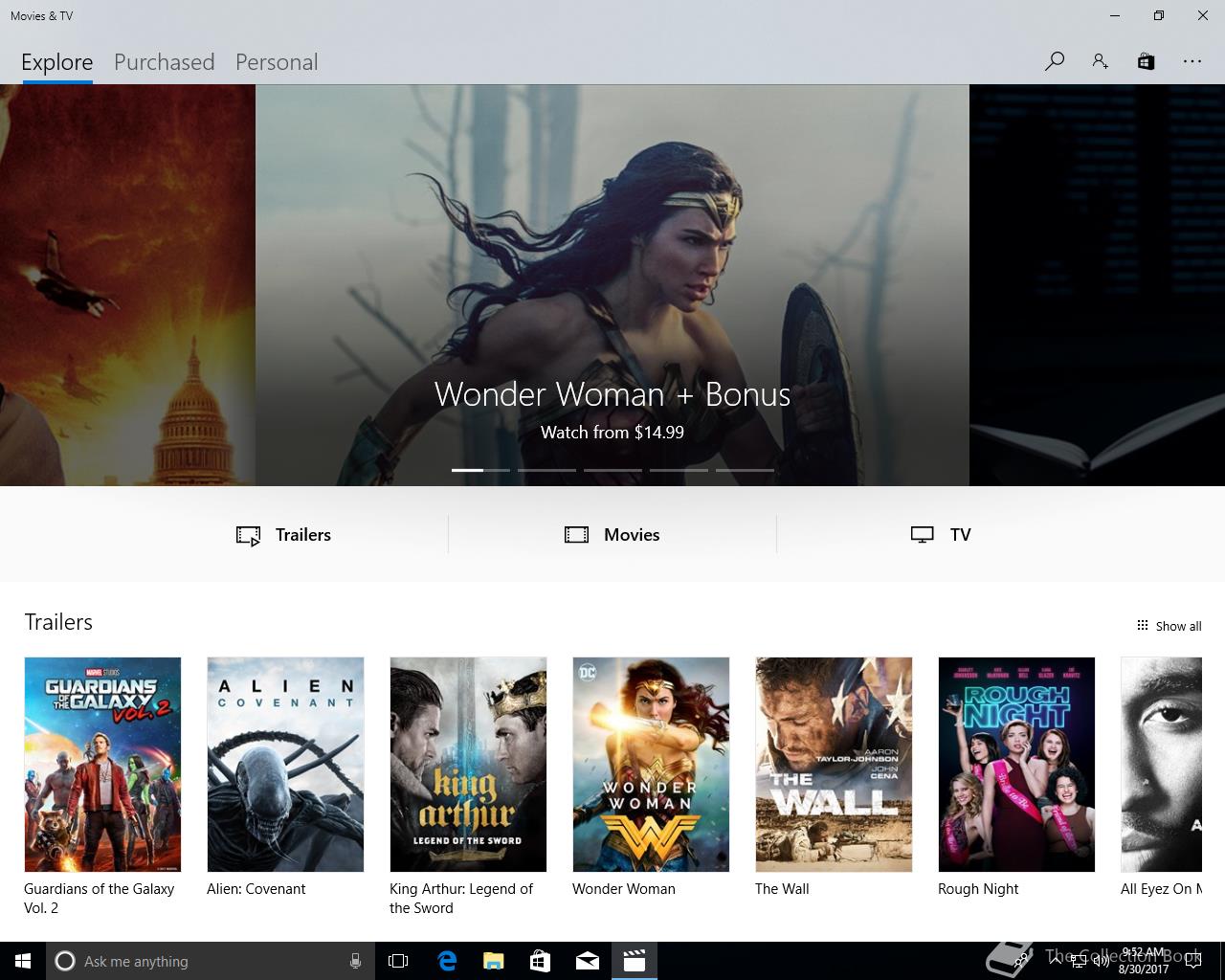
Task: Show the next featured banner on right
Action: 1097,285
